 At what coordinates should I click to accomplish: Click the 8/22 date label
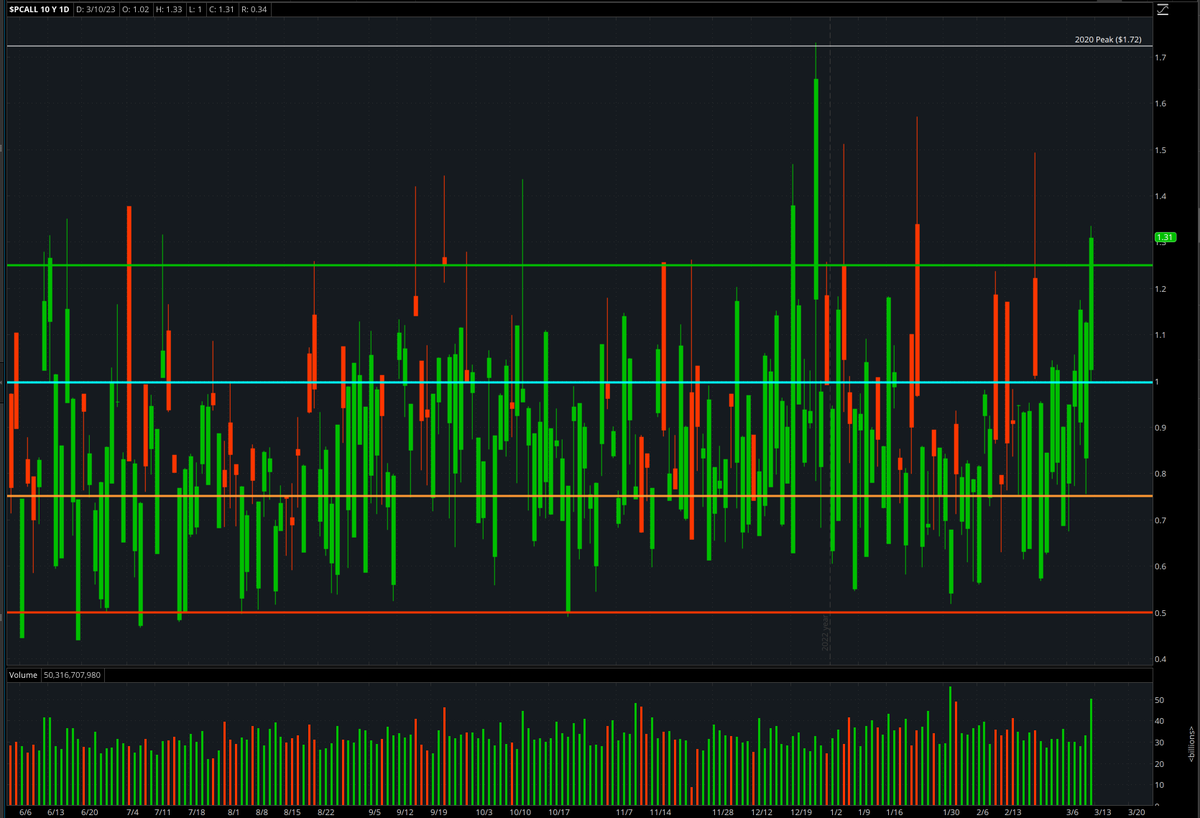[x=326, y=812]
